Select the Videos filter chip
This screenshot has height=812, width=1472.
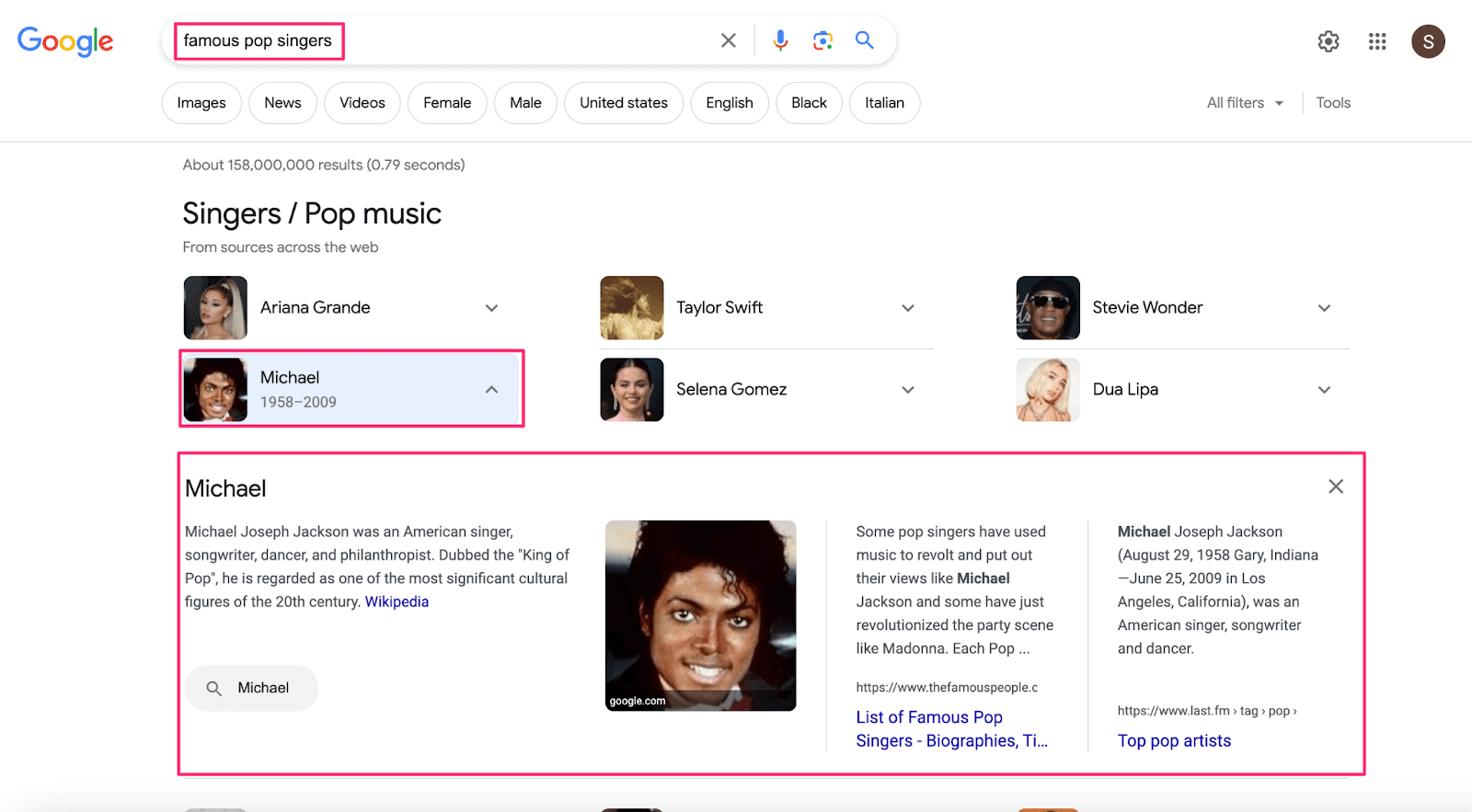tap(362, 103)
